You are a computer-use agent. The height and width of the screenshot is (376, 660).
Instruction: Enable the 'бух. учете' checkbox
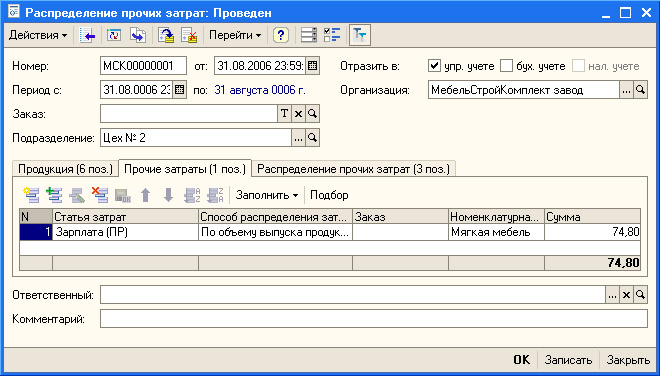(506, 66)
